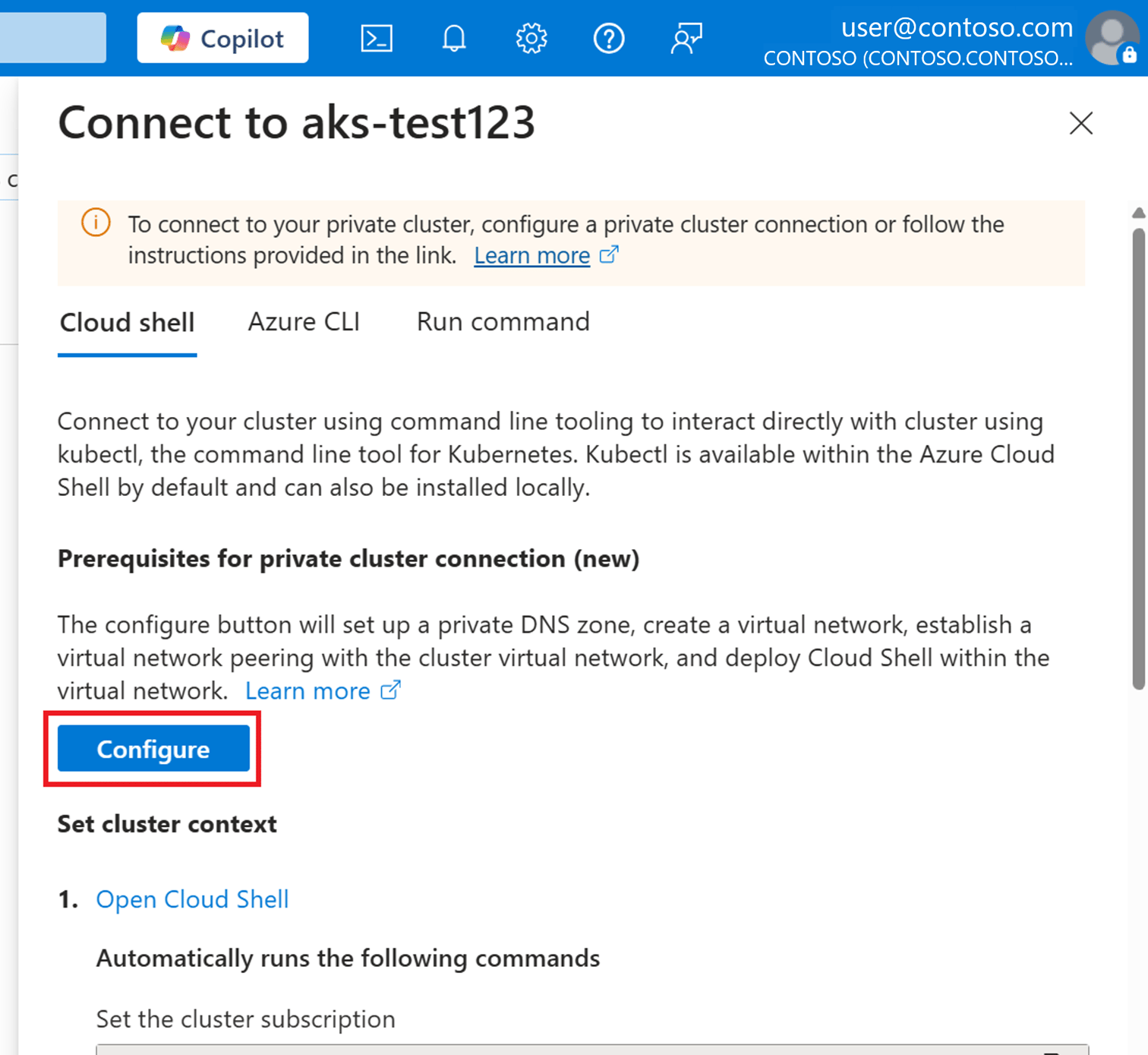Open Cloud Shell link in step 1

pos(192,899)
